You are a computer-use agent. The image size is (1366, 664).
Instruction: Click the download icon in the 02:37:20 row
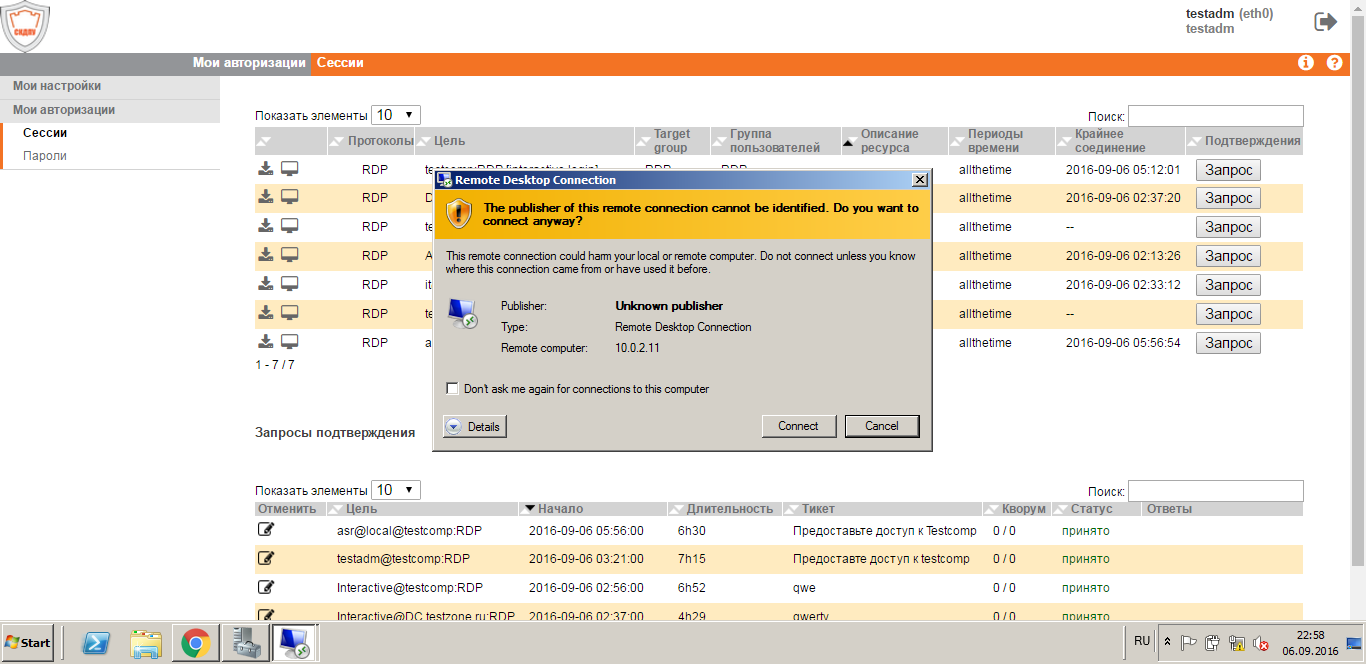tap(266, 197)
